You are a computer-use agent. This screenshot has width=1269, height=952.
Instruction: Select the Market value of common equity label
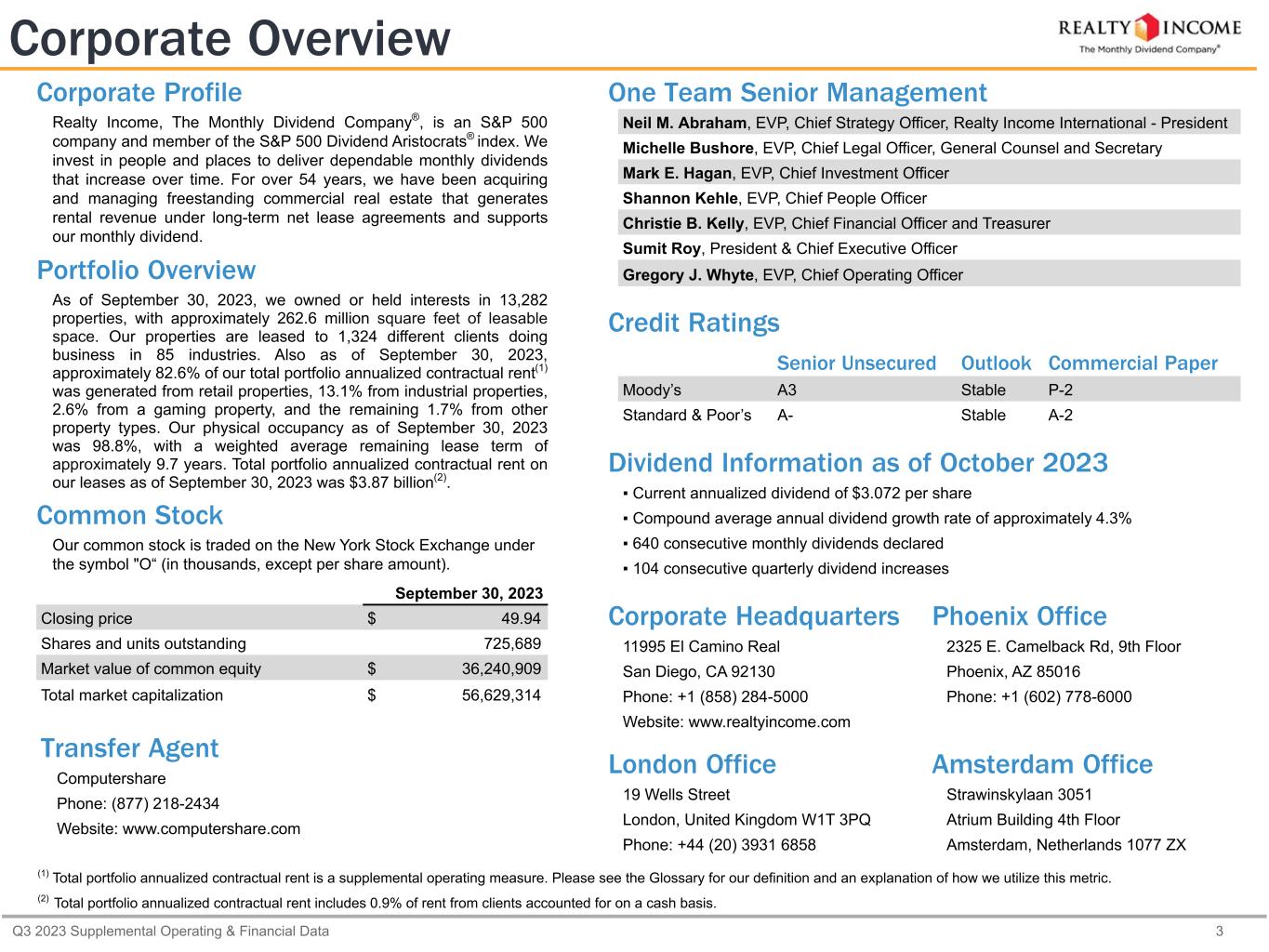(x=152, y=668)
